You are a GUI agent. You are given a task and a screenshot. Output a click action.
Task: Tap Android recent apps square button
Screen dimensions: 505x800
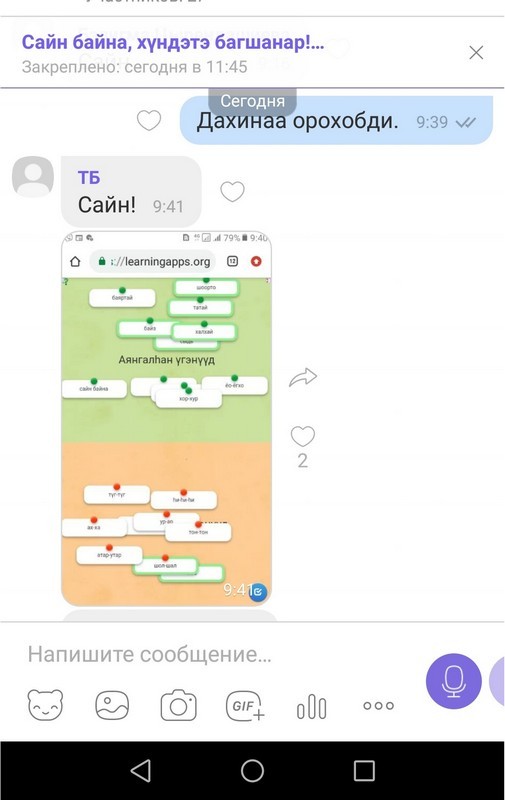(364, 770)
